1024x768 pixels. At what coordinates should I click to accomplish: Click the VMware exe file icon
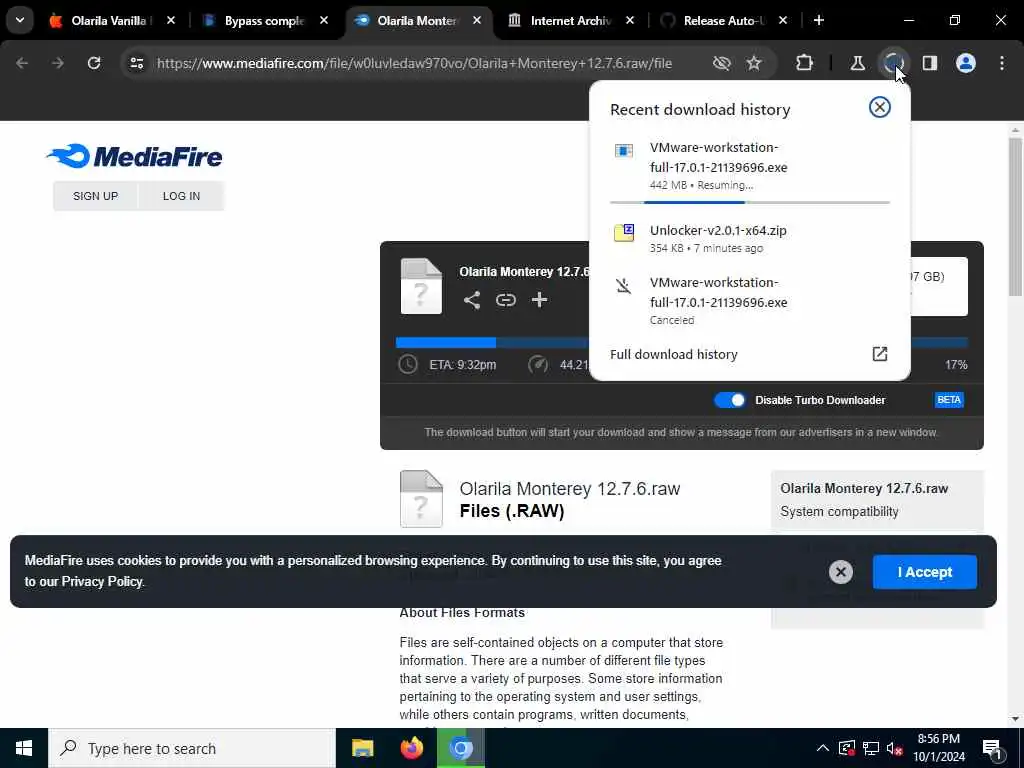click(624, 151)
